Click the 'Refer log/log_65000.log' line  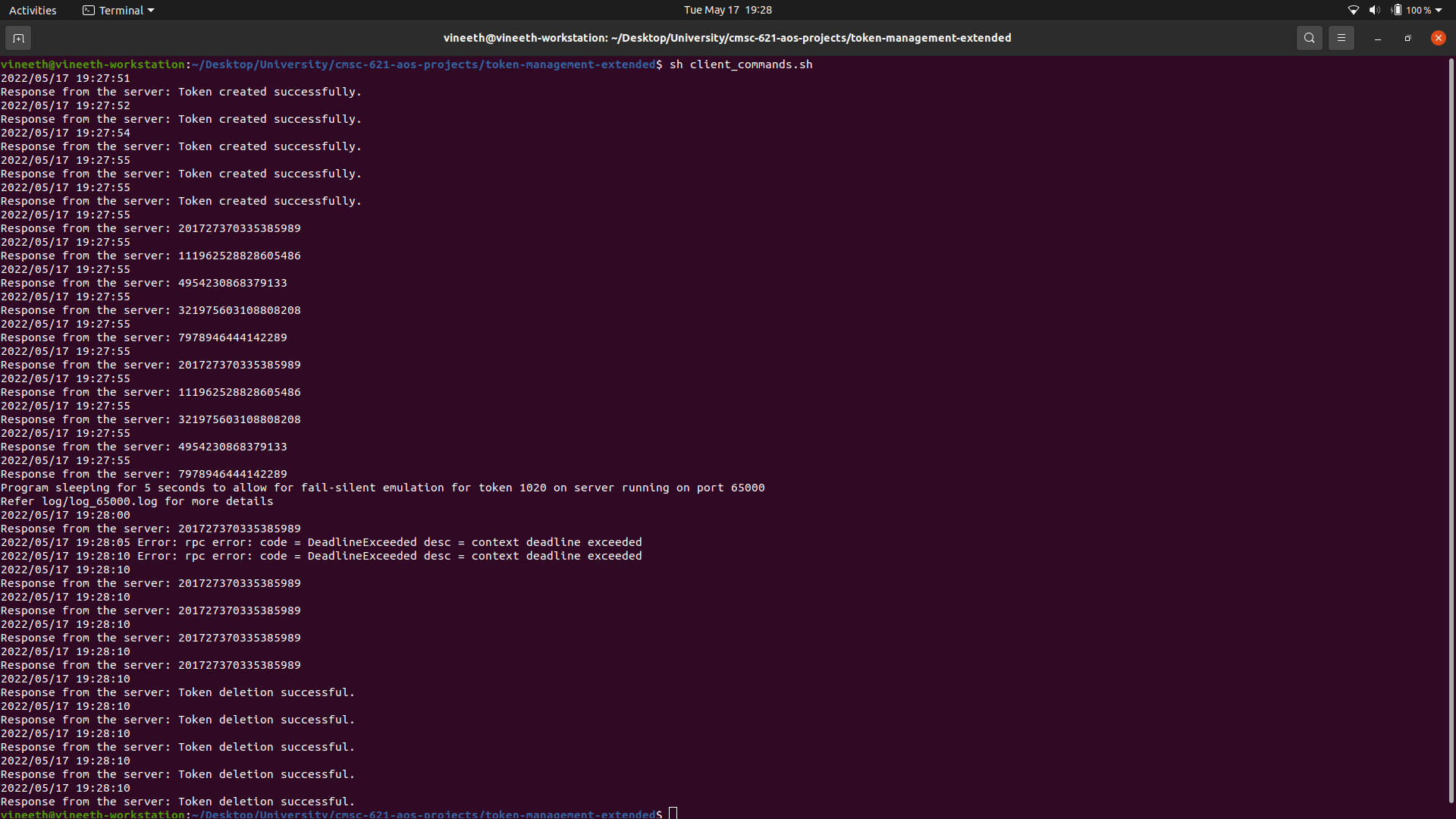click(x=137, y=501)
